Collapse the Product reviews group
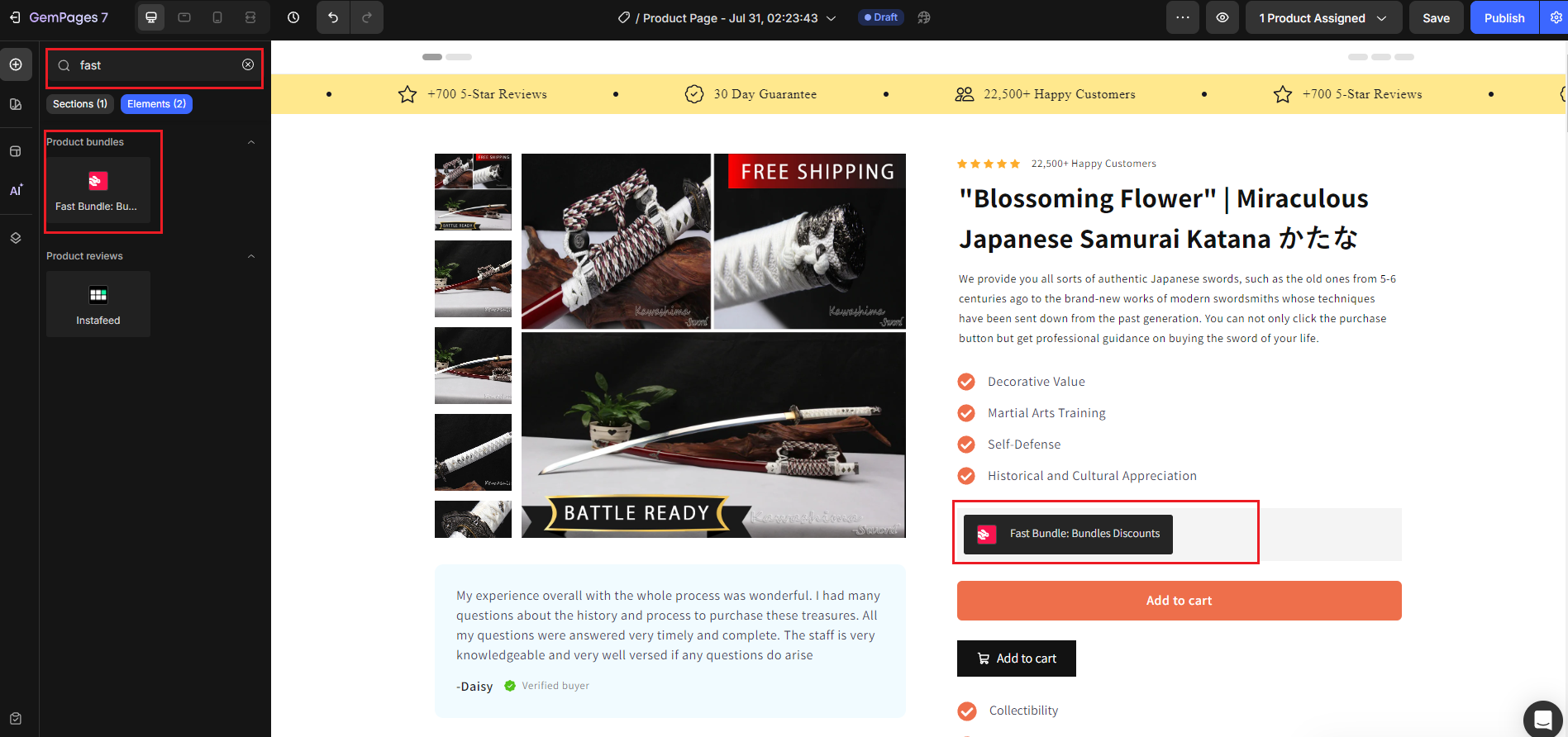Screen dimensions: 1568x737 [x=251, y=256]
